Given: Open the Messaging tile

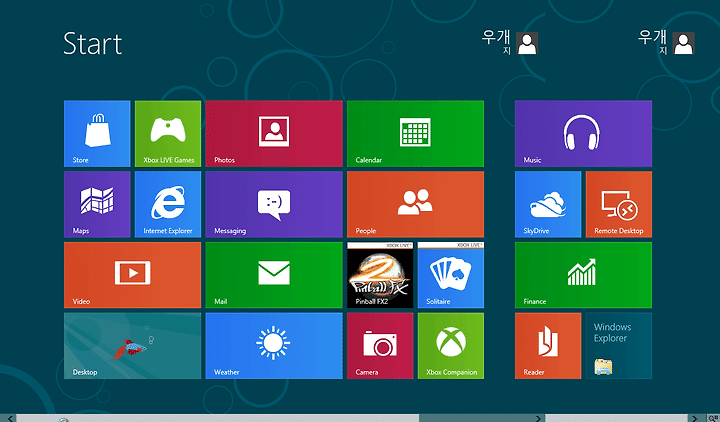Looking at the screenshot, I should point(274,204).
